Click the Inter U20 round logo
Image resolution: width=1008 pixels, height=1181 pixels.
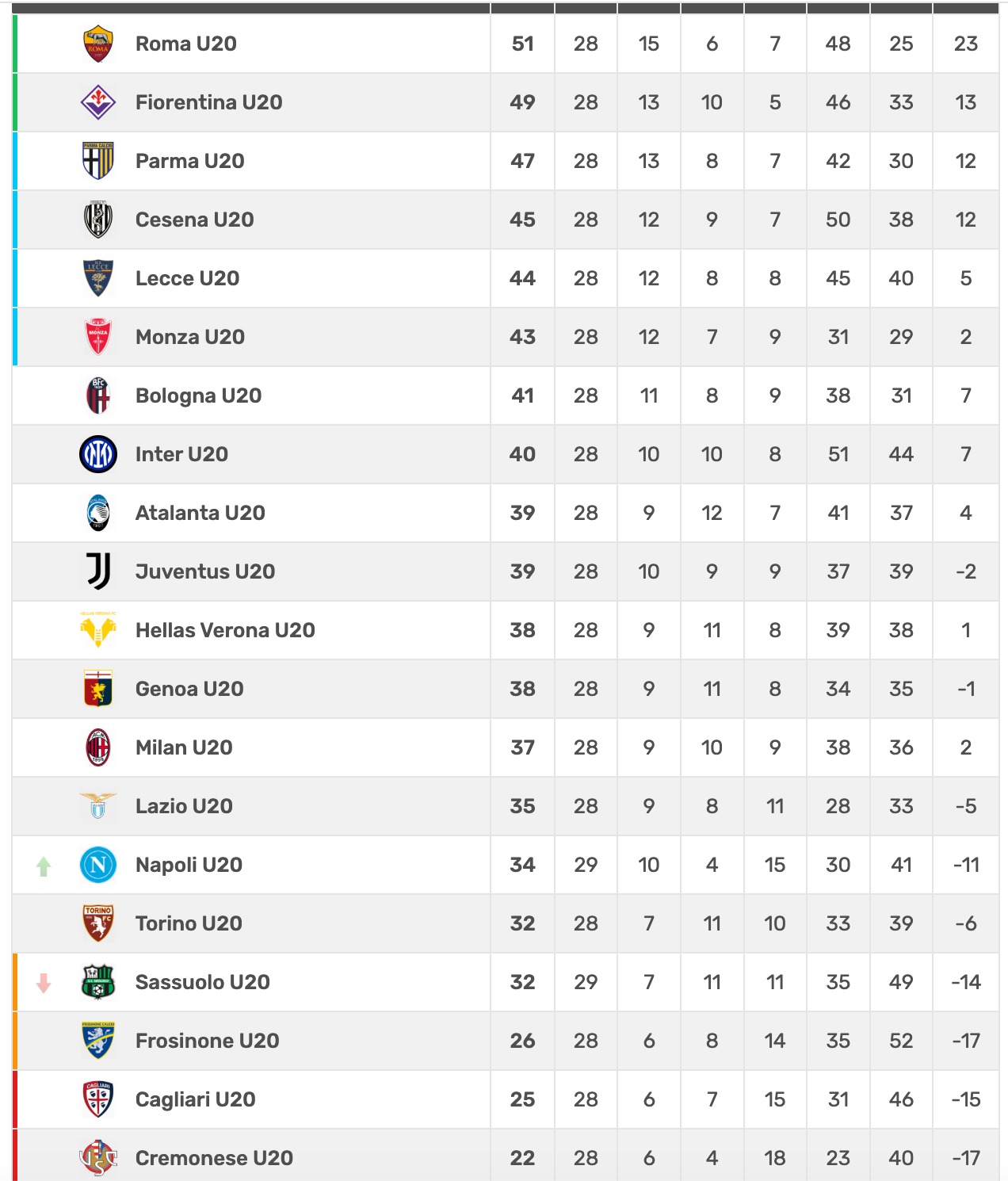pos(98,454)
